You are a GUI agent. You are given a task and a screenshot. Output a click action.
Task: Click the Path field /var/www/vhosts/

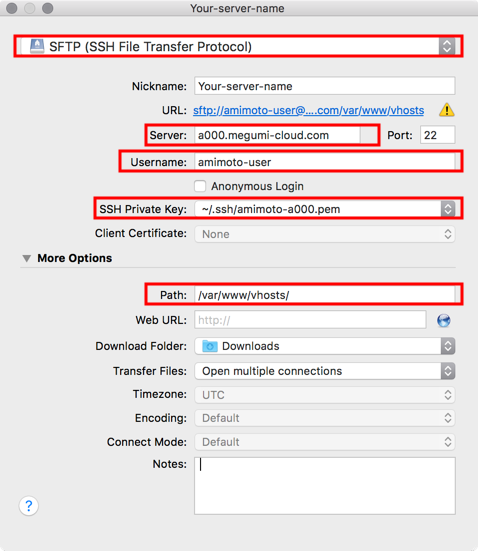(325, 295)
